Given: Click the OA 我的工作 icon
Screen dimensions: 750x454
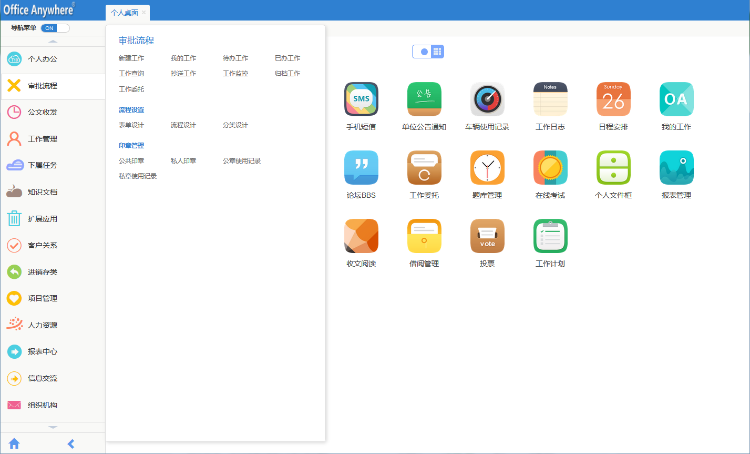Looking at the screenshot, I should point(676,100).
